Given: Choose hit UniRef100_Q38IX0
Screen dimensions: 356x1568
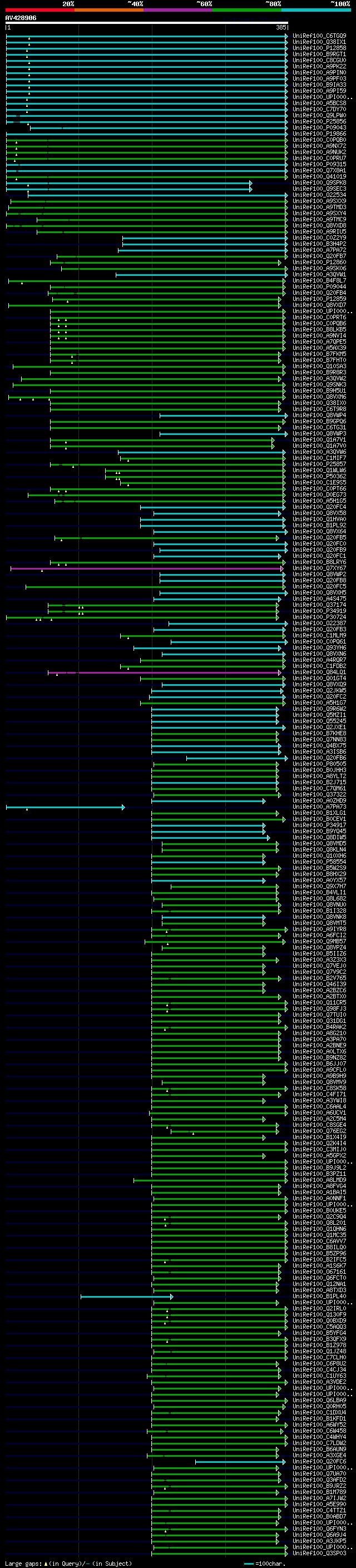Looking at the screenshot, I should coord(319,403).
